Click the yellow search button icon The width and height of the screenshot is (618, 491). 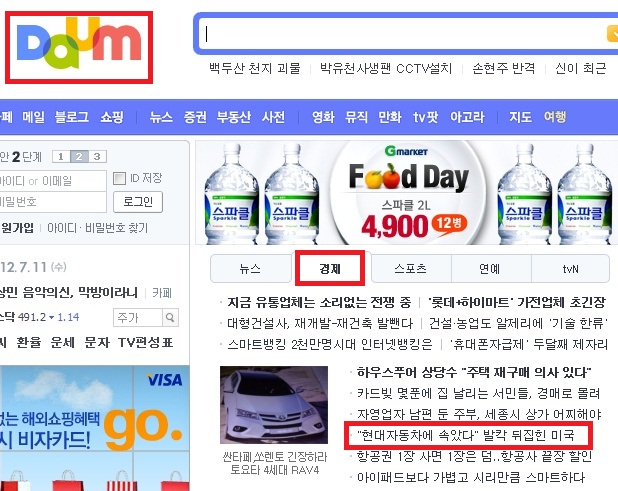click(x=612, y=33)
